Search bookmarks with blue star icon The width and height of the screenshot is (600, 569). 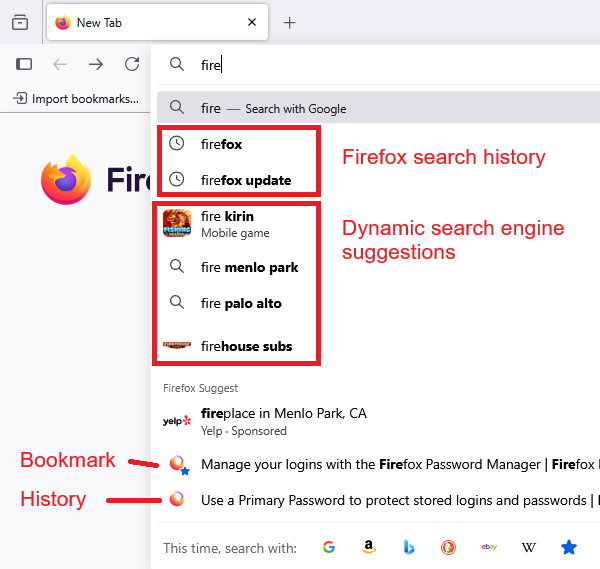click(x=569, y=547)
